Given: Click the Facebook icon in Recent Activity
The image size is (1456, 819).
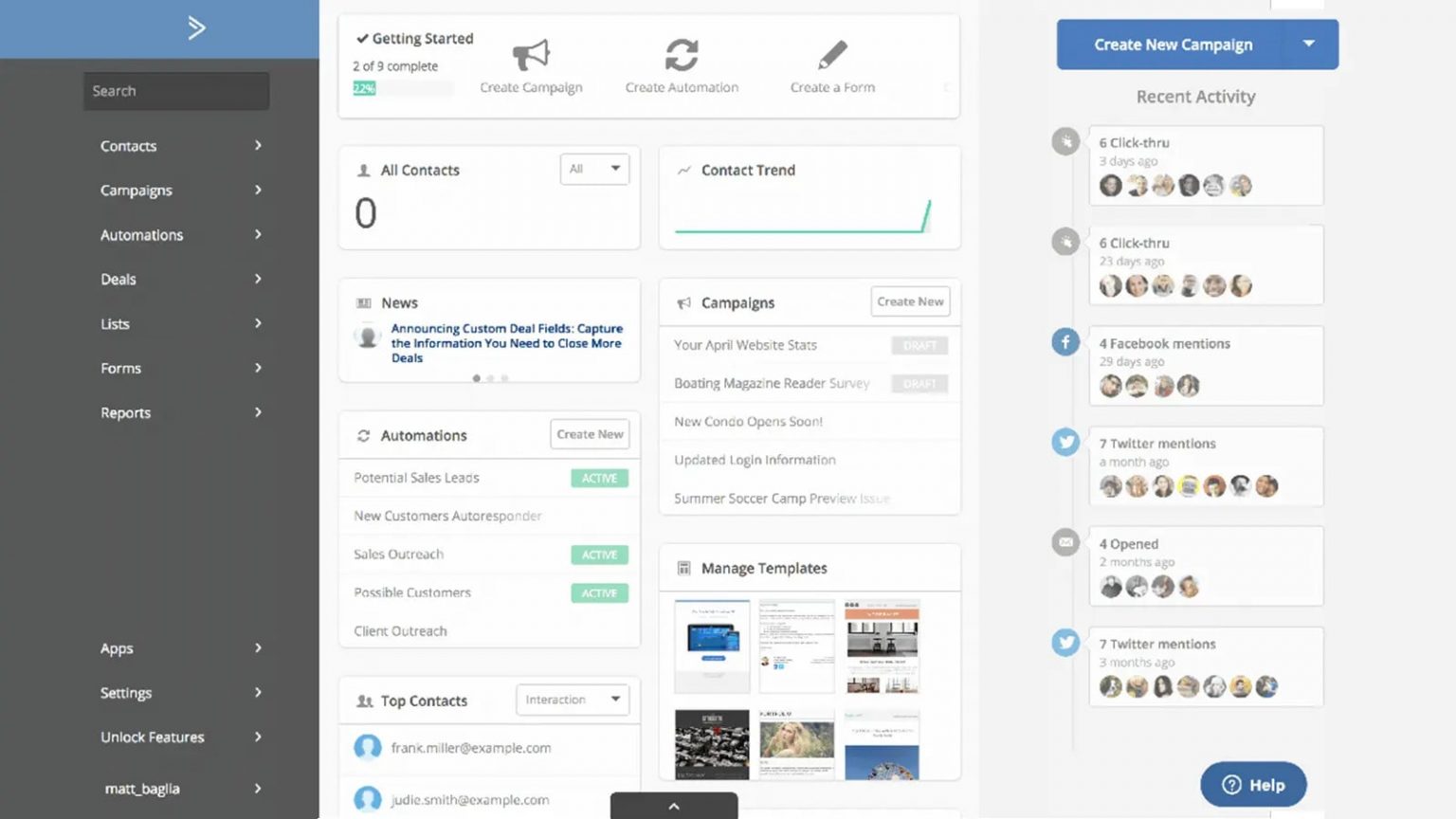Looking at the screenshot, I should pos(1065,341).
